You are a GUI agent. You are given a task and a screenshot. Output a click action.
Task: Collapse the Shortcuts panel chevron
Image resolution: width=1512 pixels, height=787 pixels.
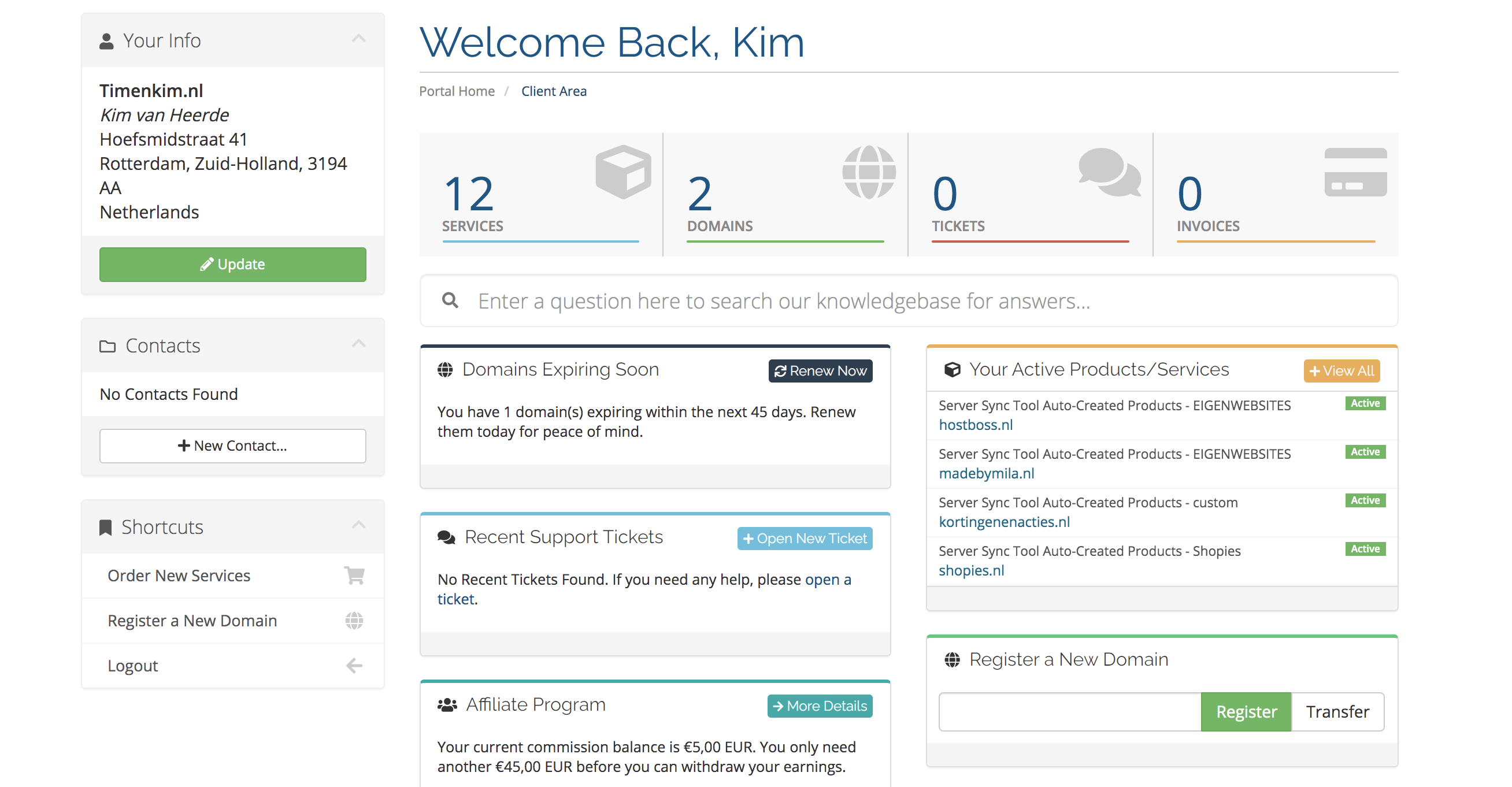coord(358,525)
